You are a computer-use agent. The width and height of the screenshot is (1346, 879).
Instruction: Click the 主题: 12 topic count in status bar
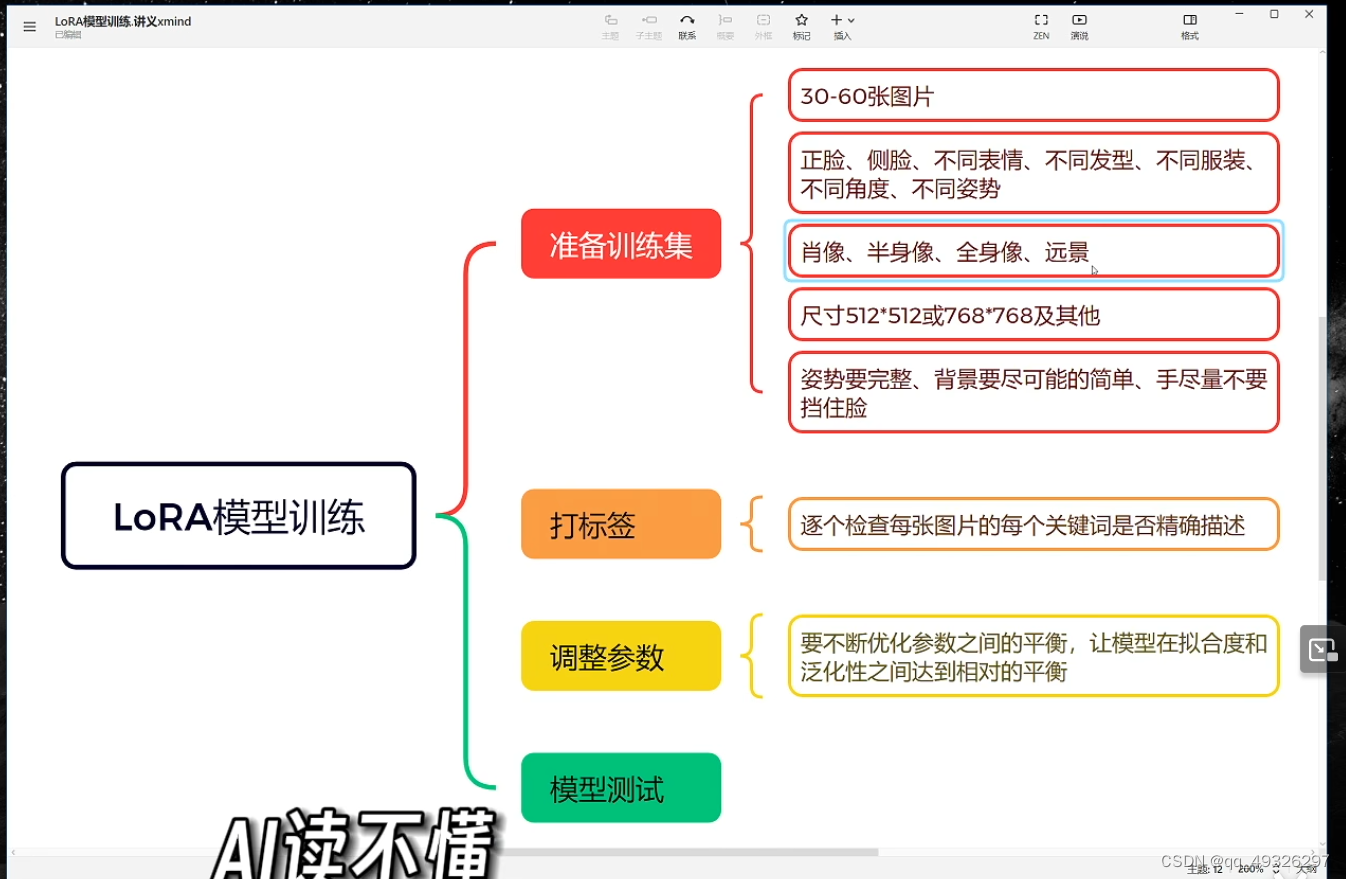(x=1204, y=869)
